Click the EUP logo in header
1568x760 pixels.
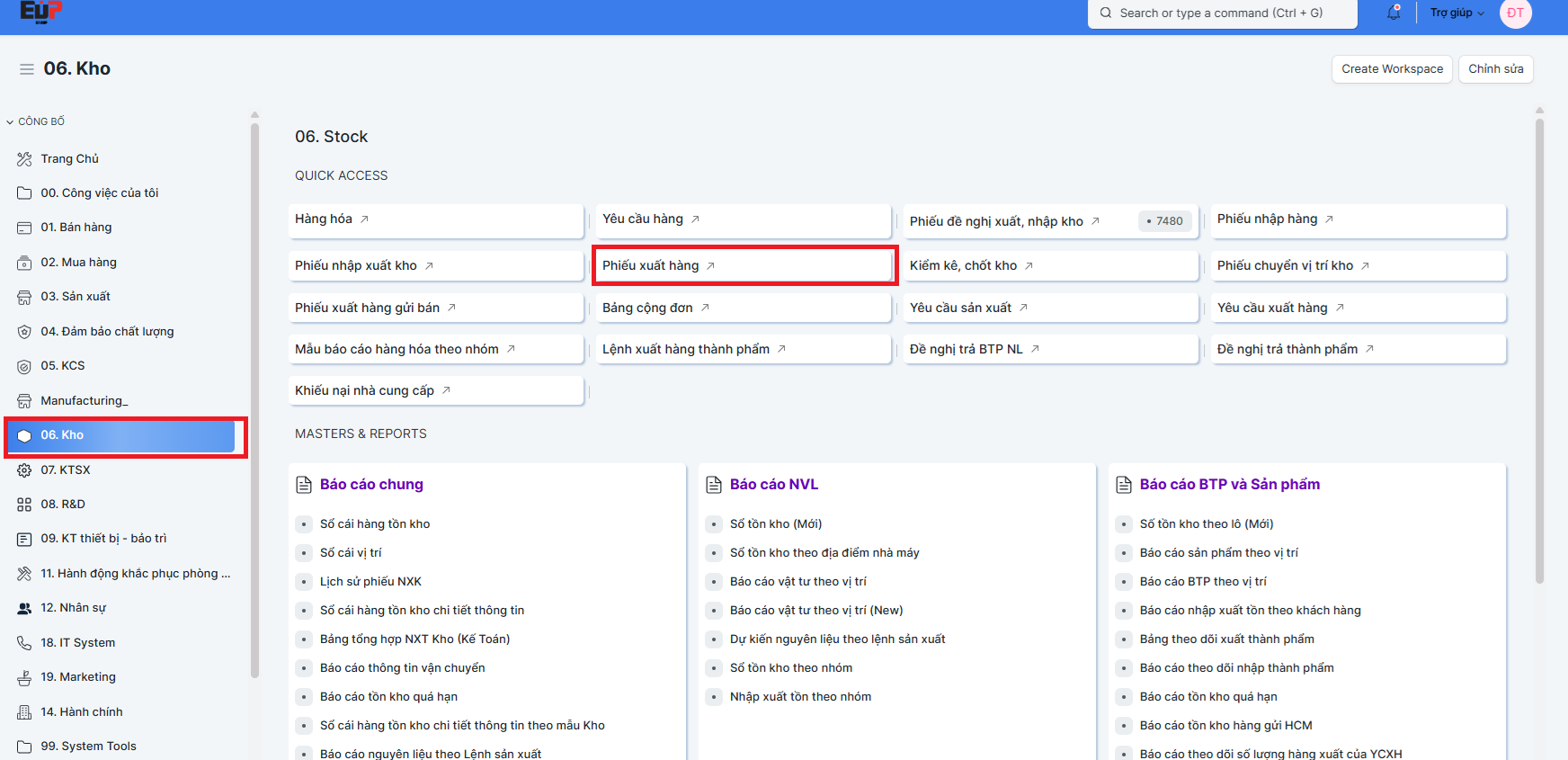[40, 12]
